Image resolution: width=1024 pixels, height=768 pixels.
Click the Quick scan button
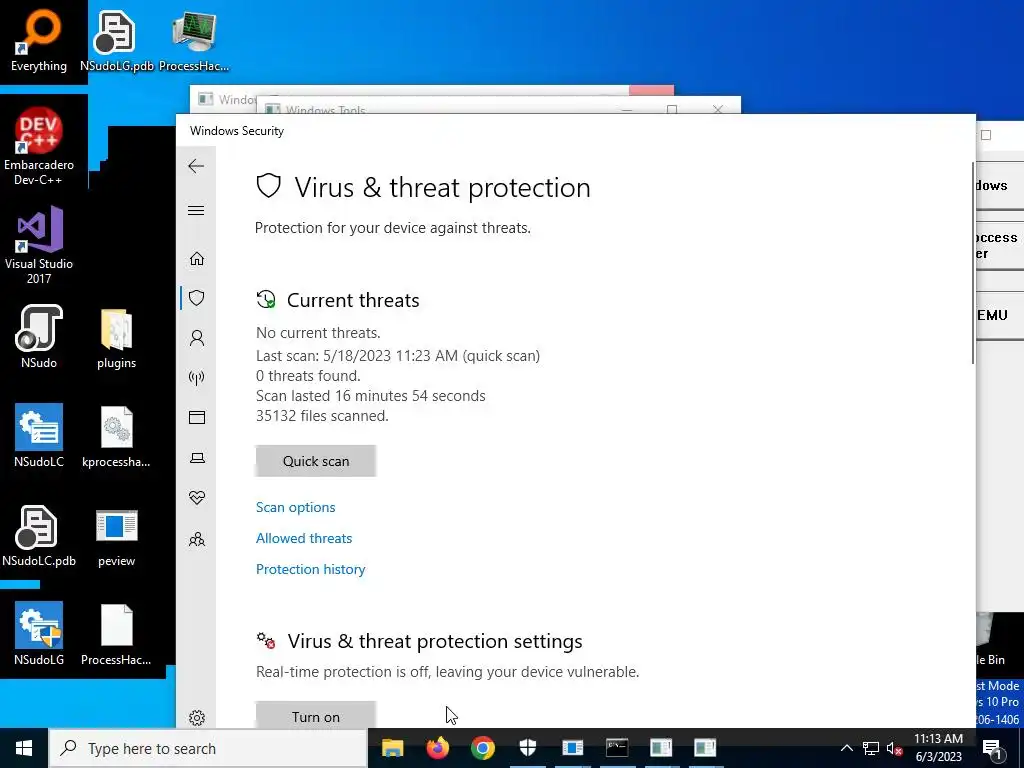coord(315,461)
